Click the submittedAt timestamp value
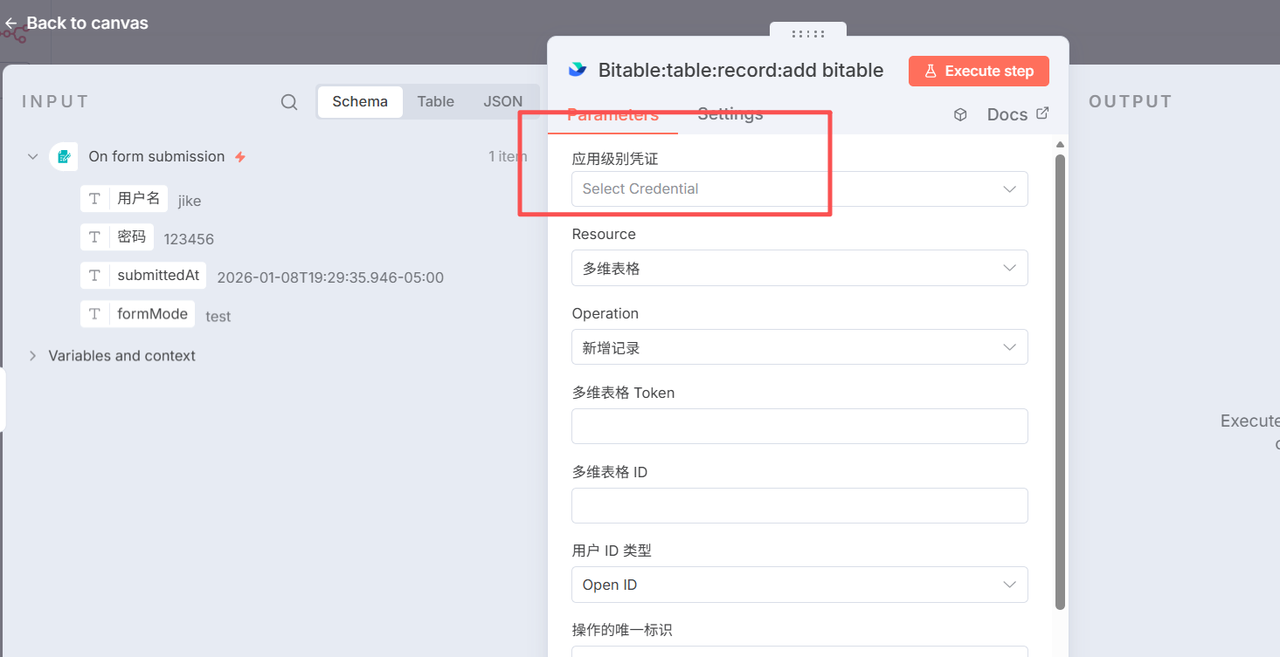This screenshot has width=1280, height=657. pyautogui.click(x=330, y=277)
